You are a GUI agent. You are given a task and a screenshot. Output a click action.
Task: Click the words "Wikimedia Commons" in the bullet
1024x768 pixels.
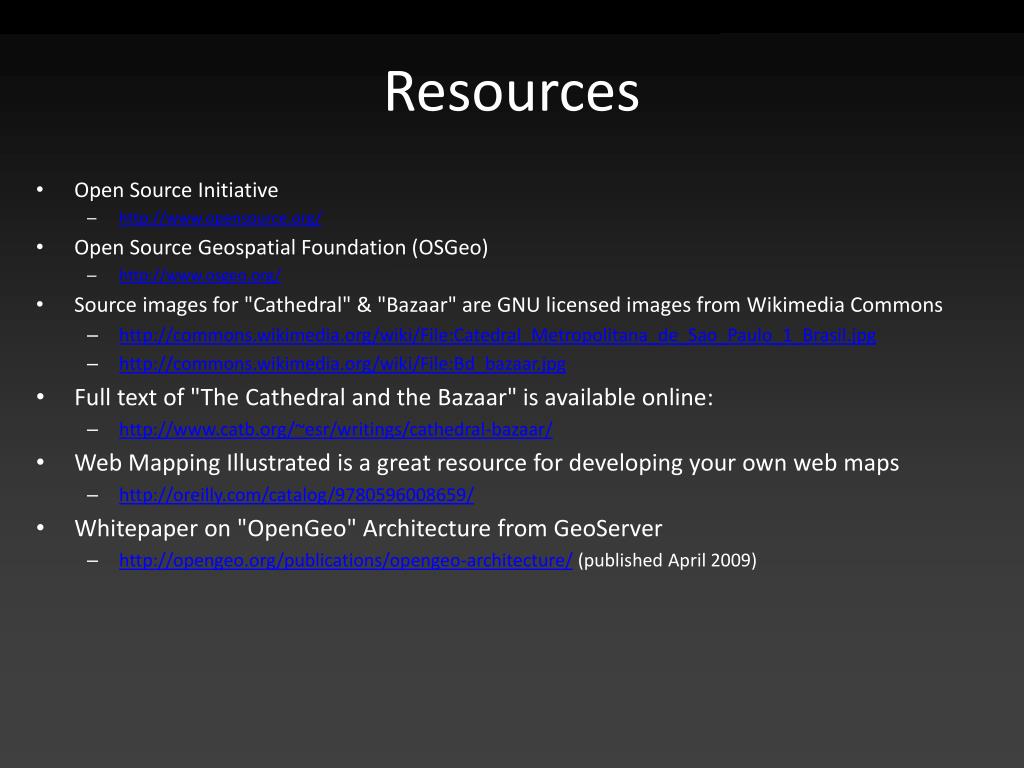coord(844,305)
